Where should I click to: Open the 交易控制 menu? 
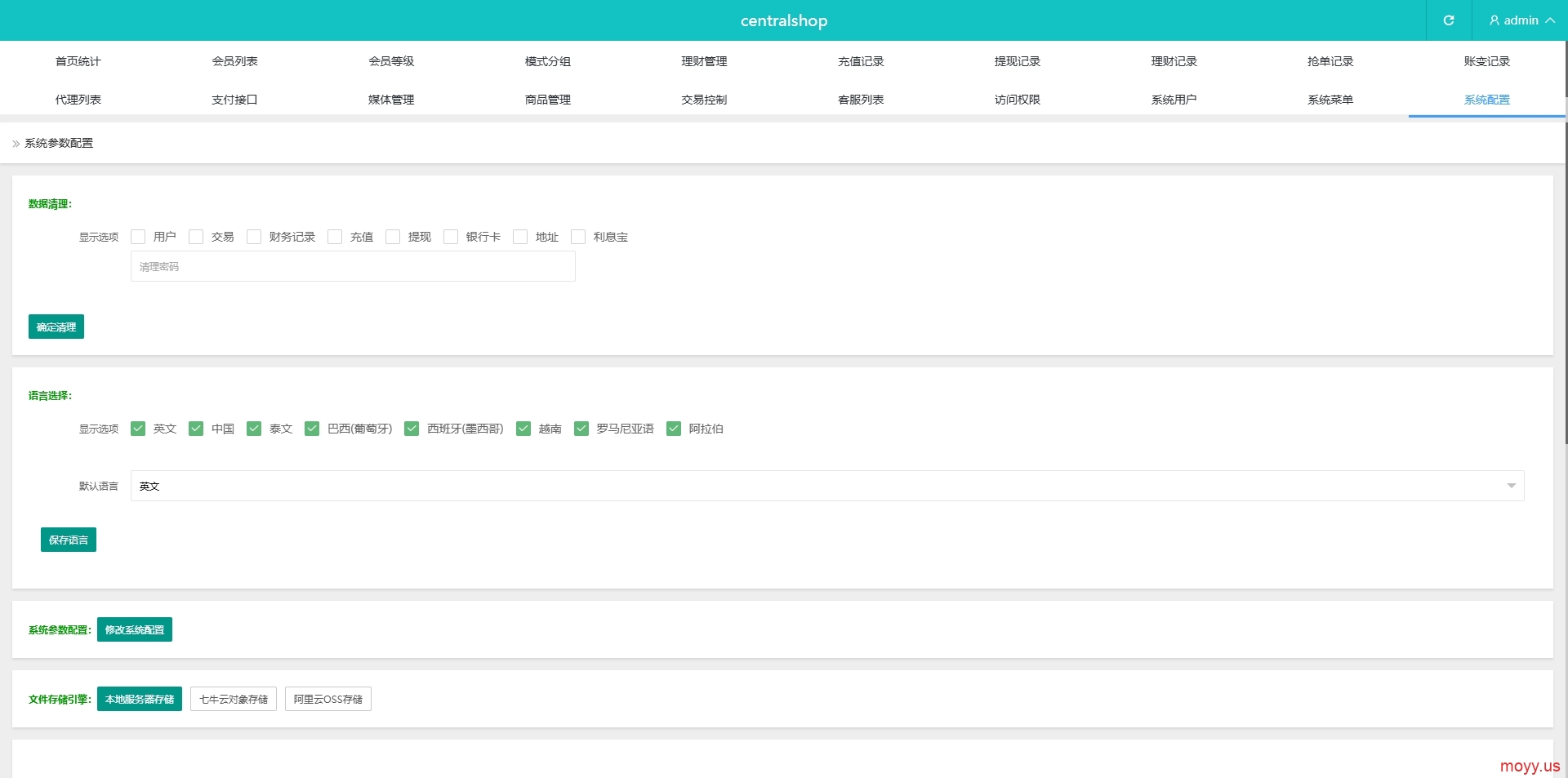pyautogui.click(x=704, y=100)
